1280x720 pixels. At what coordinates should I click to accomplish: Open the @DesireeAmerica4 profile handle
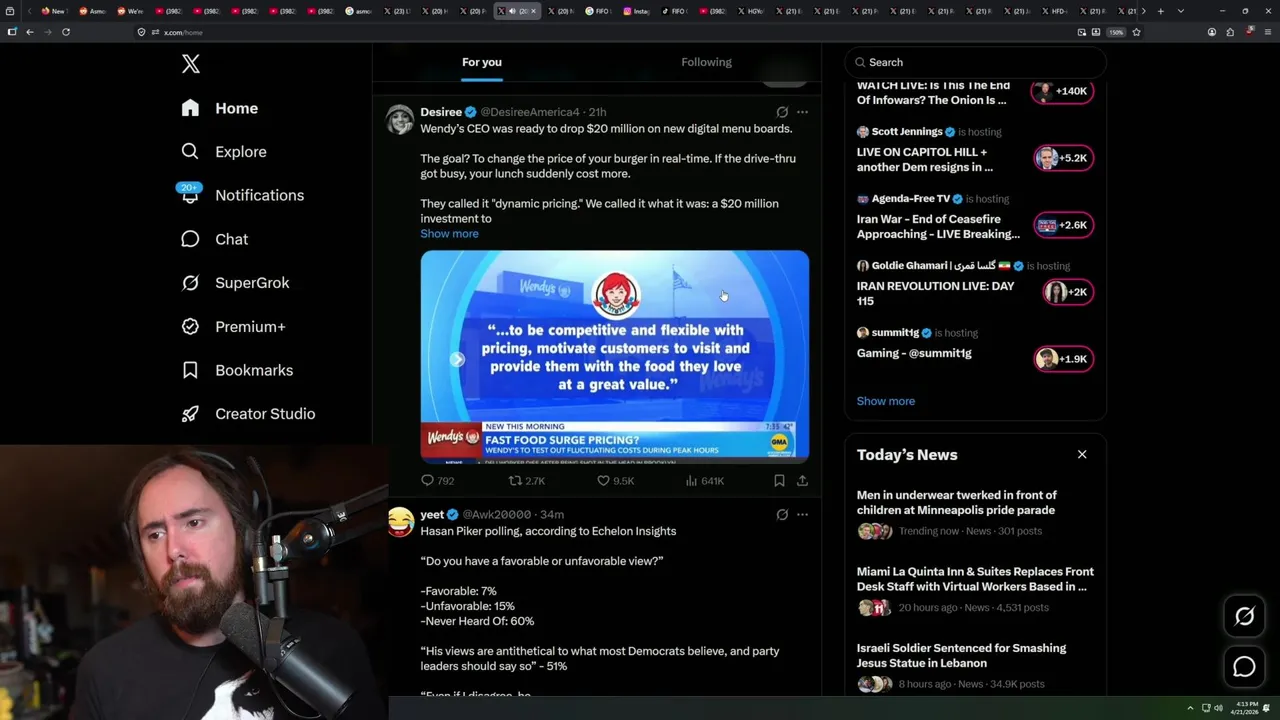click(x=530, y=112)
